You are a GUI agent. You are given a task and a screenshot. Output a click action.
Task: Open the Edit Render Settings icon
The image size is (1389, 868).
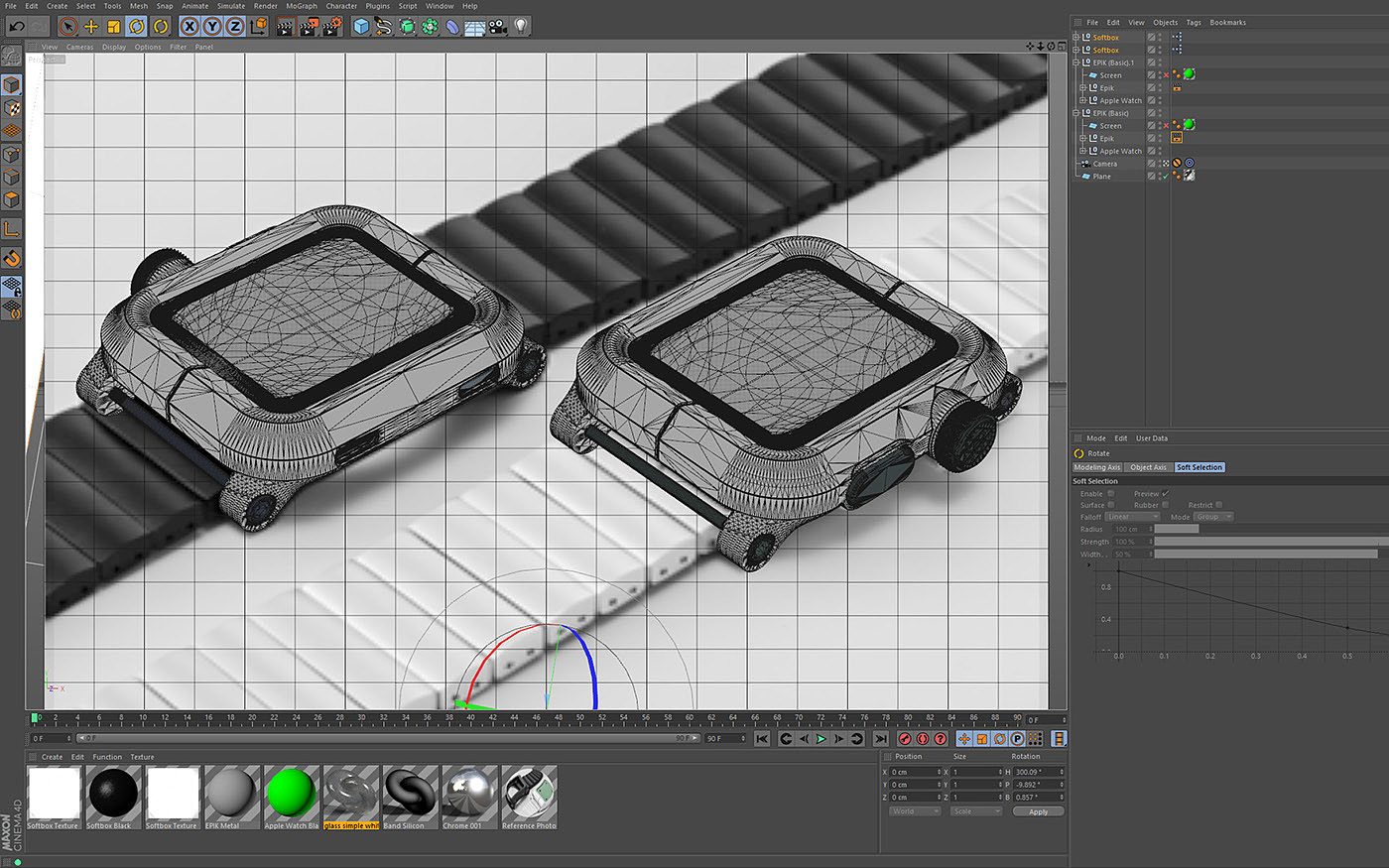point(331,27)
